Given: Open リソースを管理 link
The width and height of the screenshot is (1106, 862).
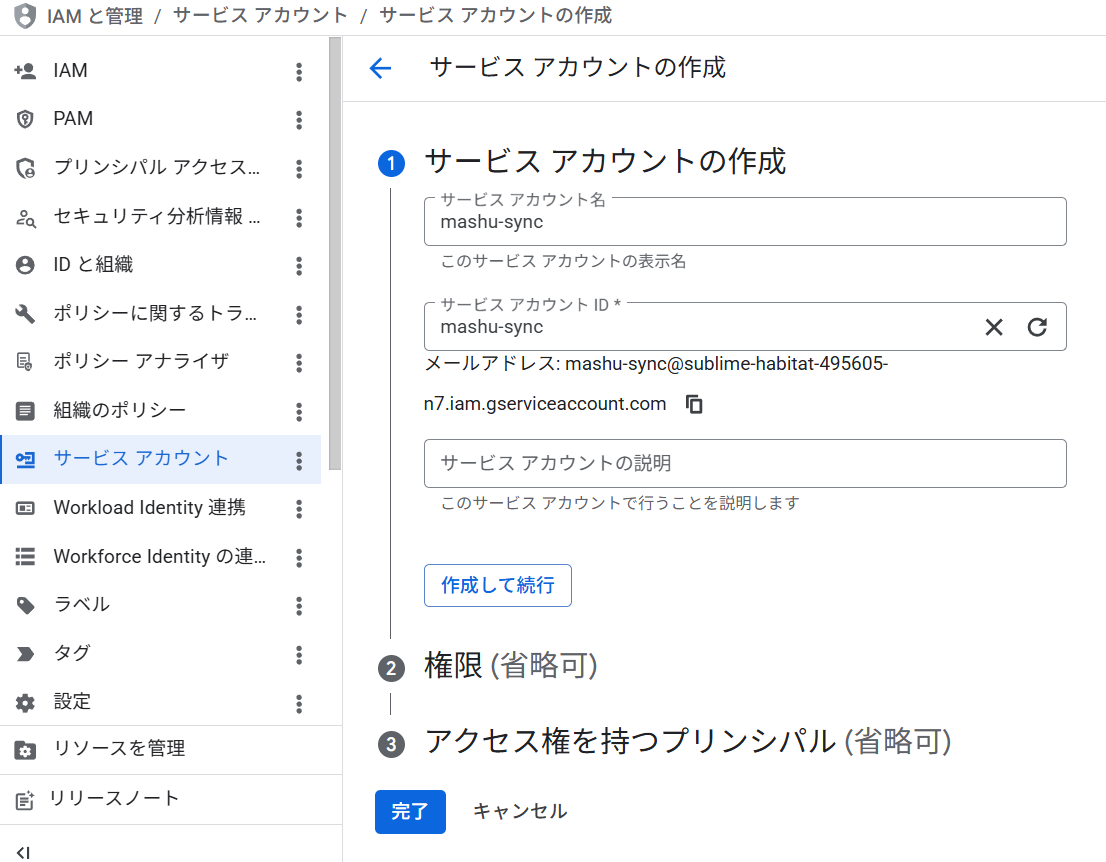Looking at the screenshot, I should point(171,749).
